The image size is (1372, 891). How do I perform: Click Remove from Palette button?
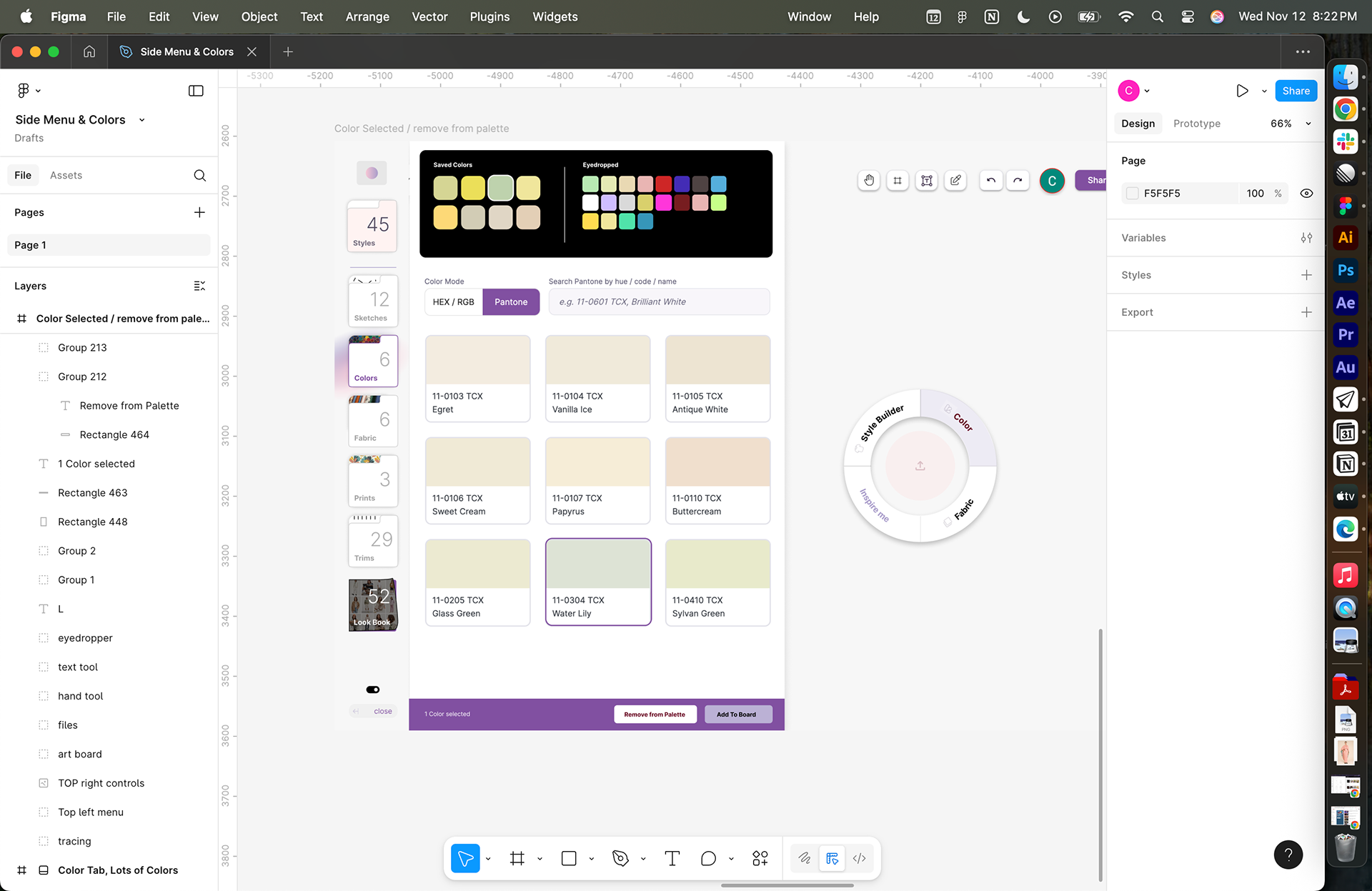tap(655, 715)
